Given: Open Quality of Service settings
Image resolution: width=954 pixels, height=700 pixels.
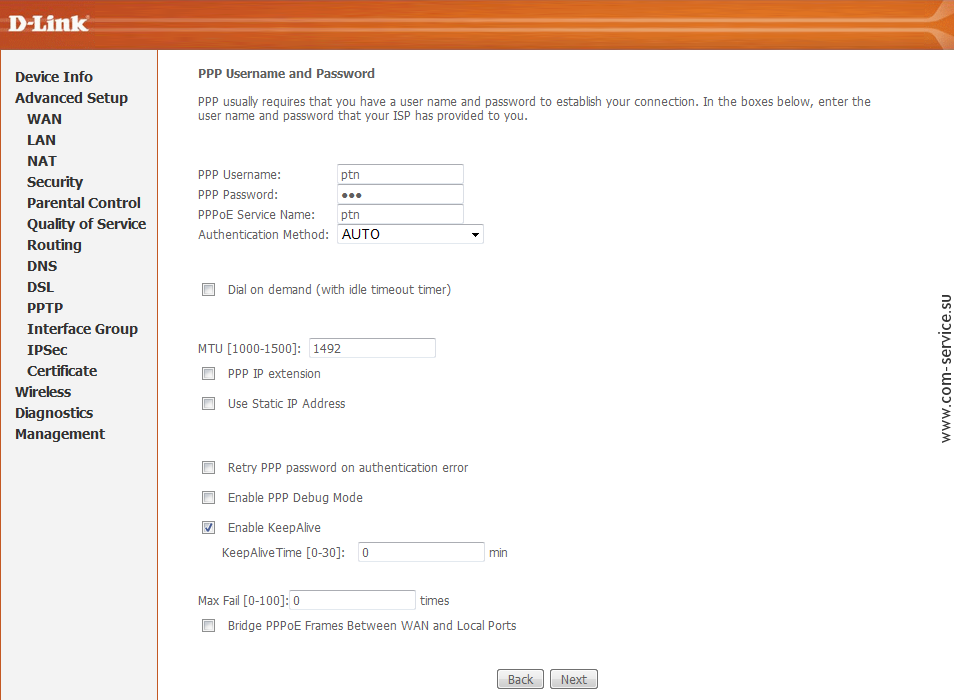Looking at the screenshot, I should [x=86, y=224].
